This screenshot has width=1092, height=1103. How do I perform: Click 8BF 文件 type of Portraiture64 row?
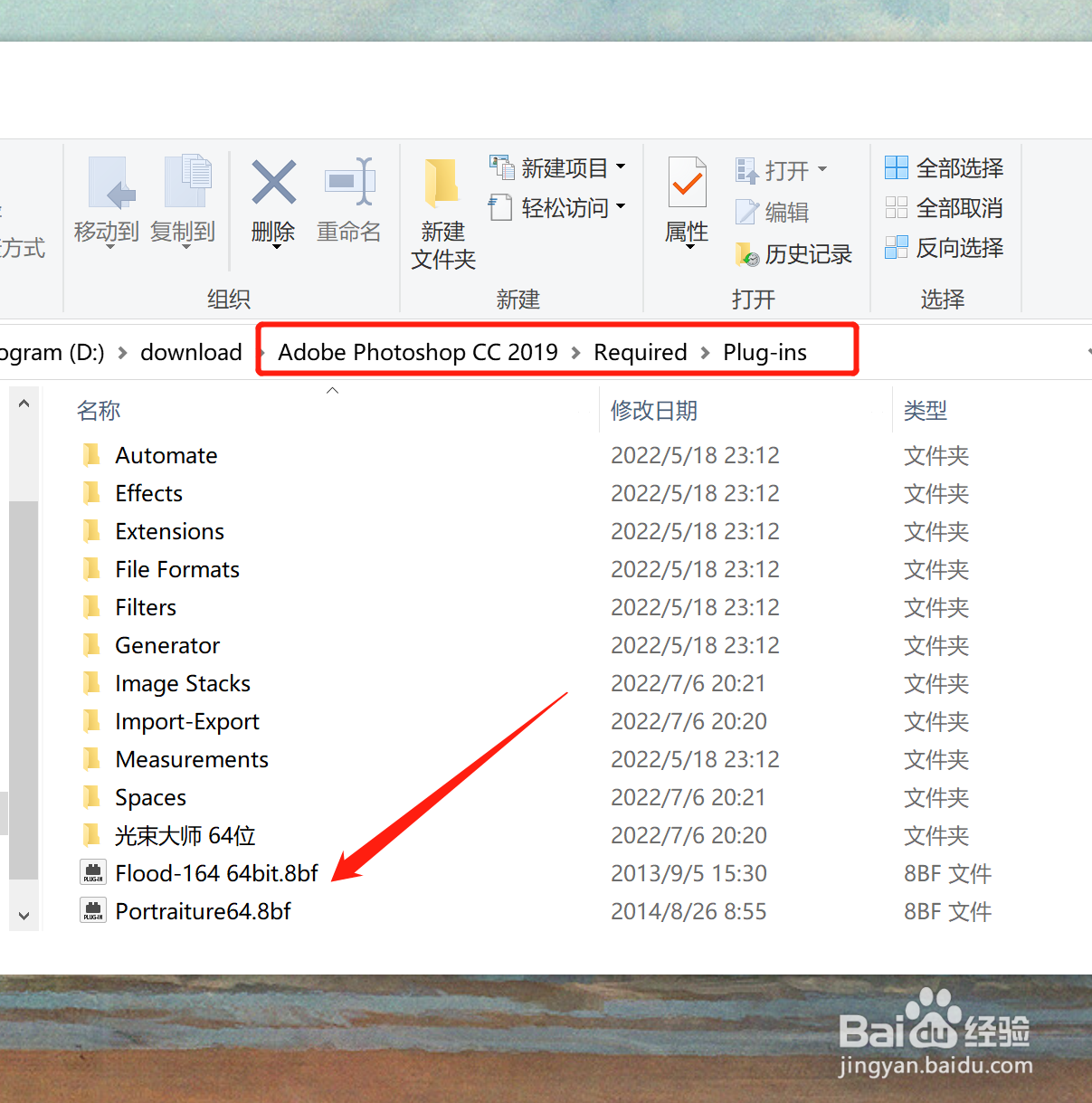point(947,911)
